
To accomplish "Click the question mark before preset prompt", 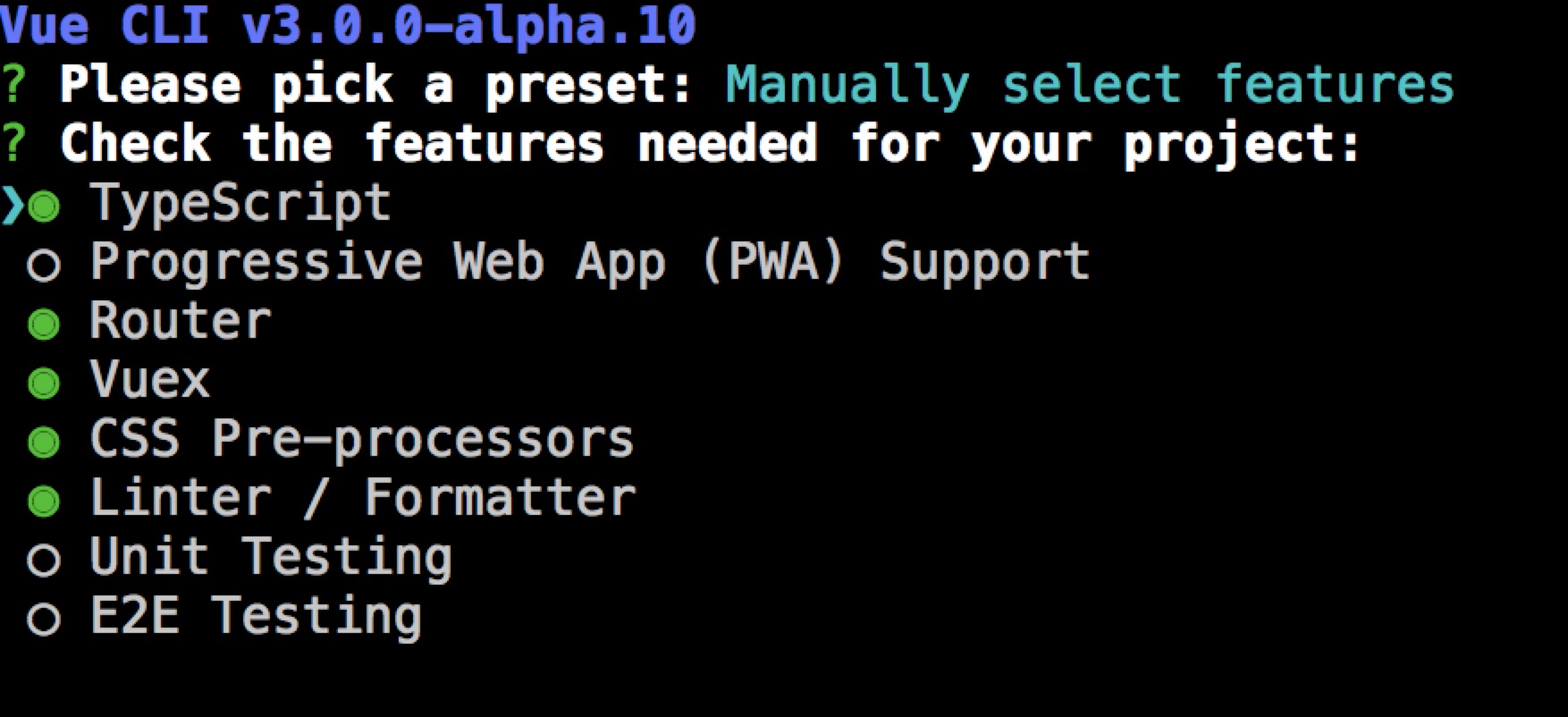I will coord(13,86).
